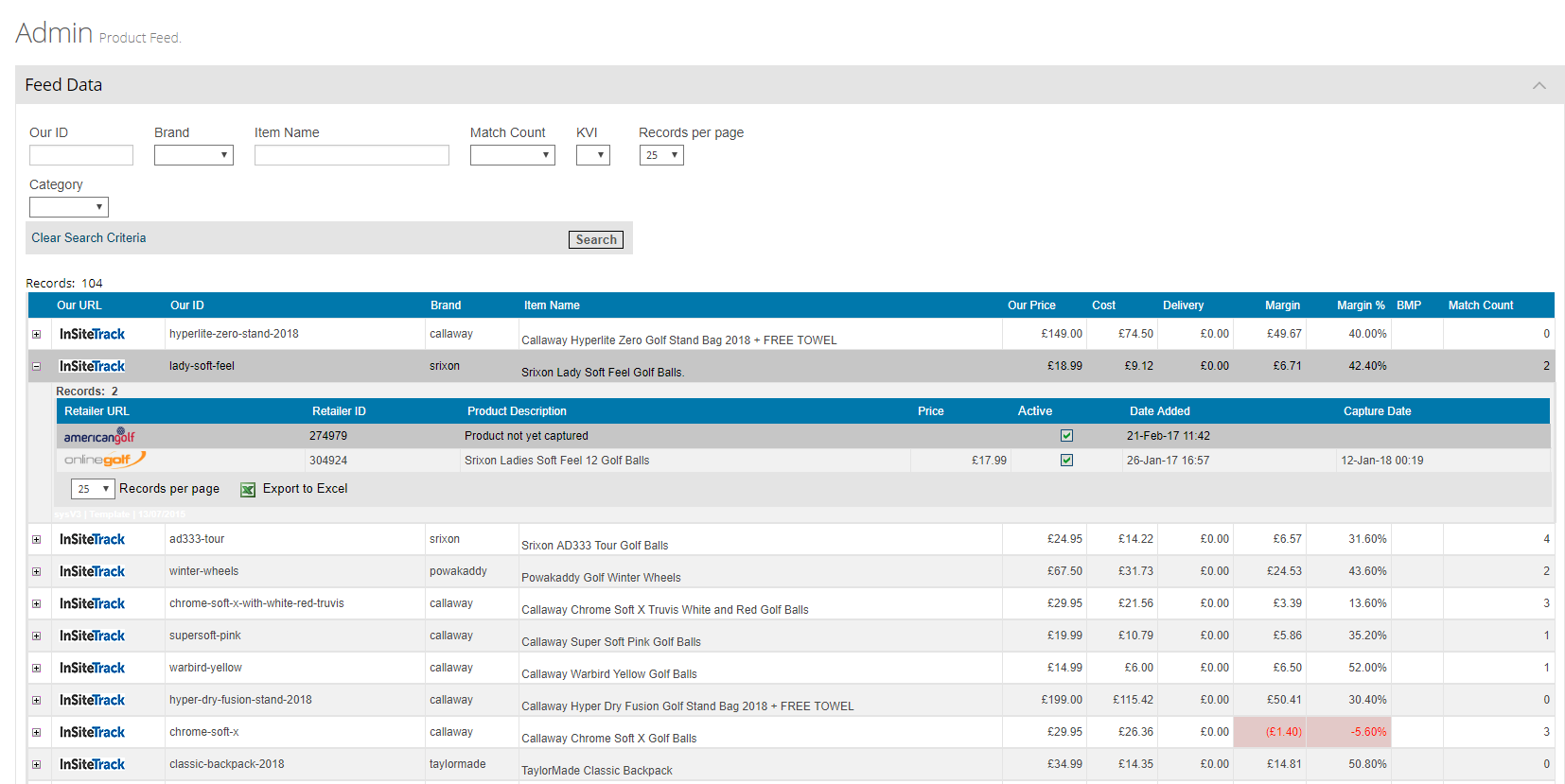Screen dimensions: 1565x784
Task: Open InSiteTrack logo for winter-wheels row
Action: [x=92, y=571]
